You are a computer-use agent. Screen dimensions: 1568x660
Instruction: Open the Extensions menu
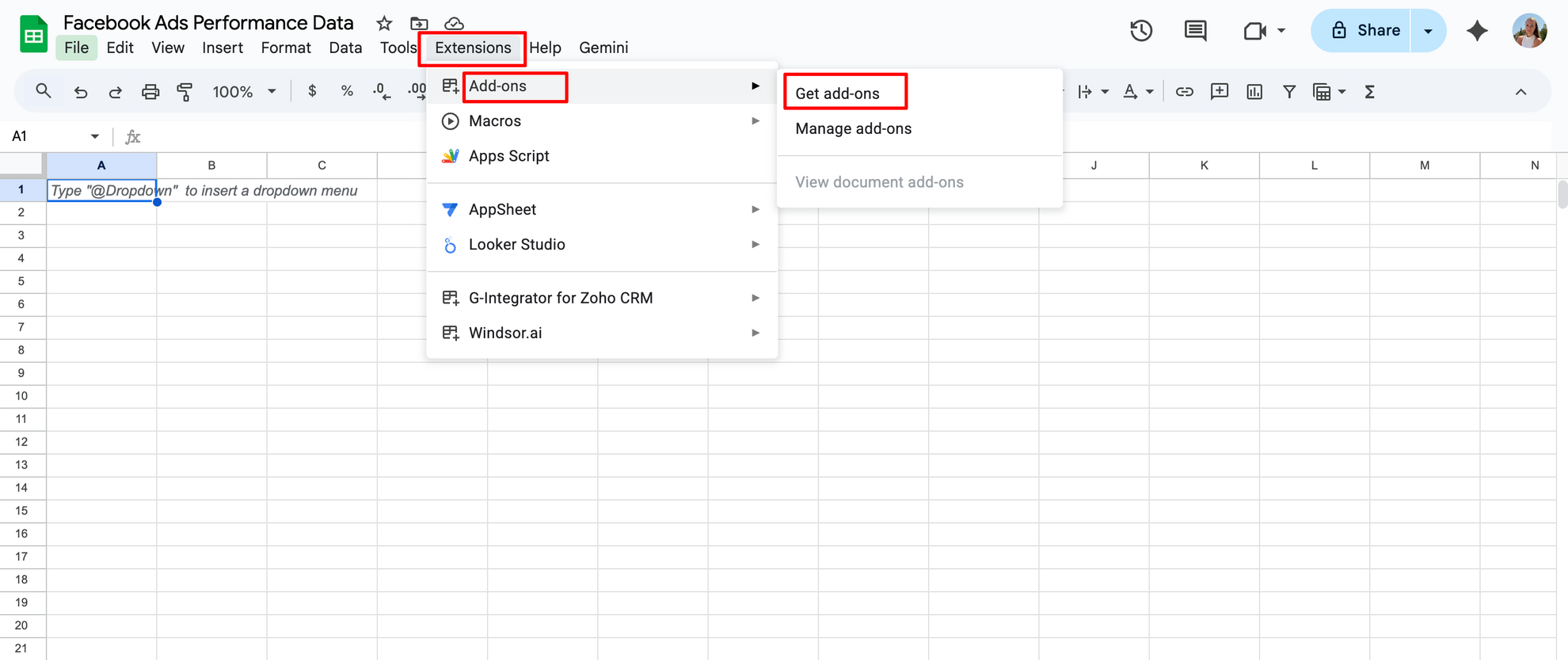point(473,48)
